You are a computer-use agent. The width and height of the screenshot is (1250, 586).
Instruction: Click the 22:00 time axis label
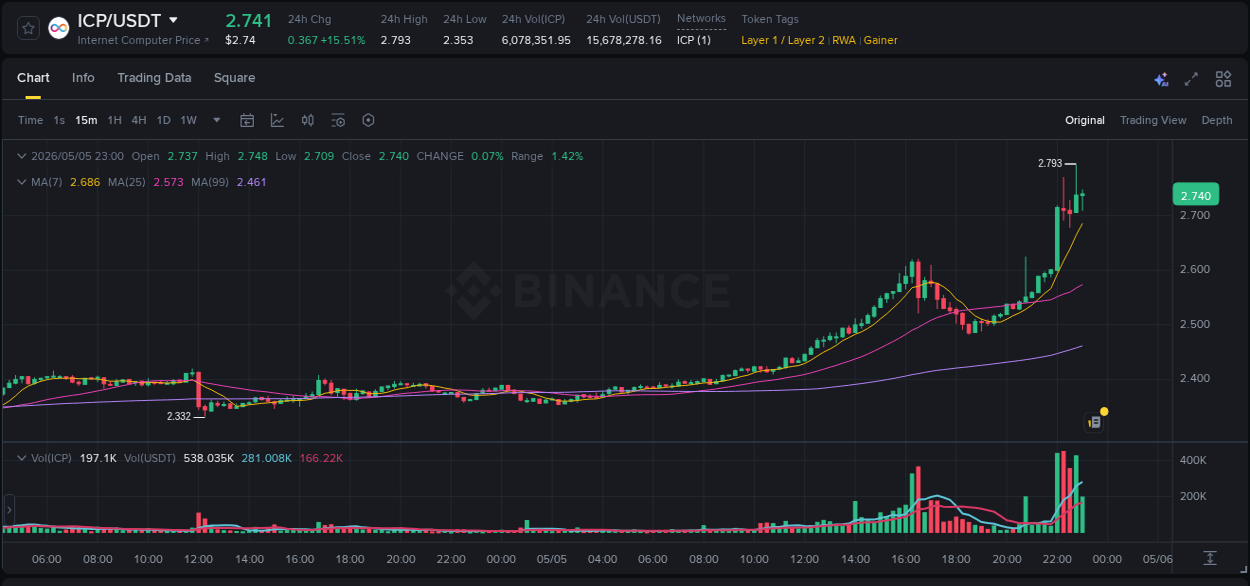coord(1057,559)
